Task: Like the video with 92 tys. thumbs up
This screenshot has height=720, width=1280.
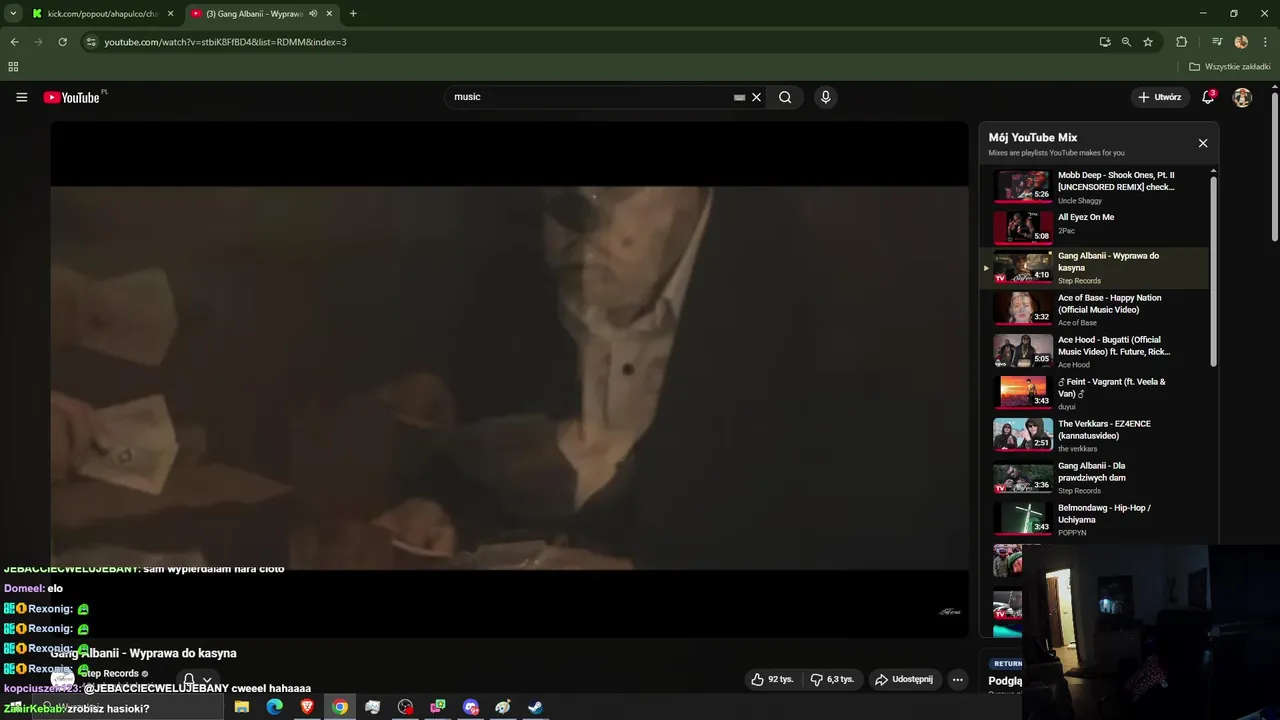Action: coord(772,679)
